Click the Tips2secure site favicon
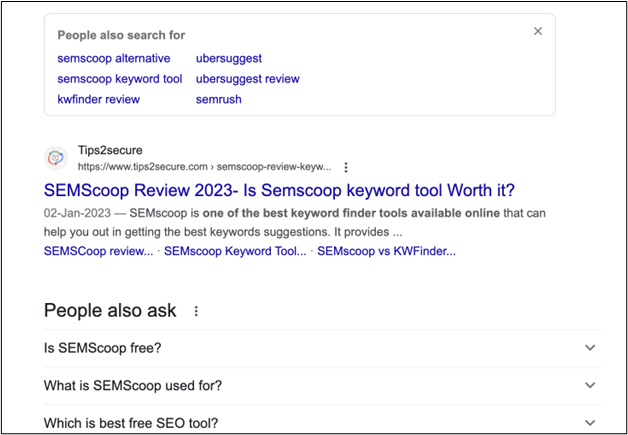The image size is (628, 435). [56, 158]
